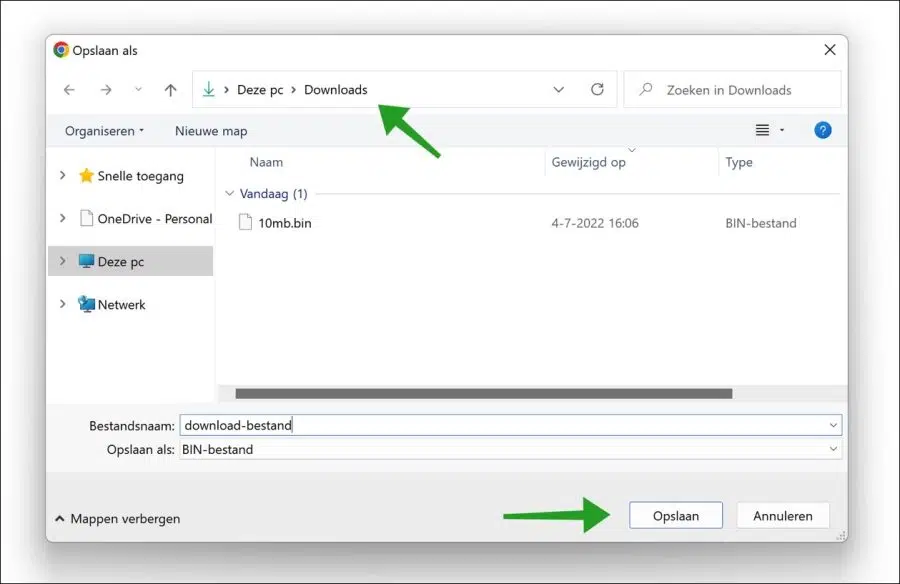This screenshot has height=584, width=900.
Task: Click the OneDrive page icon in sidebar
Action: 86,218
